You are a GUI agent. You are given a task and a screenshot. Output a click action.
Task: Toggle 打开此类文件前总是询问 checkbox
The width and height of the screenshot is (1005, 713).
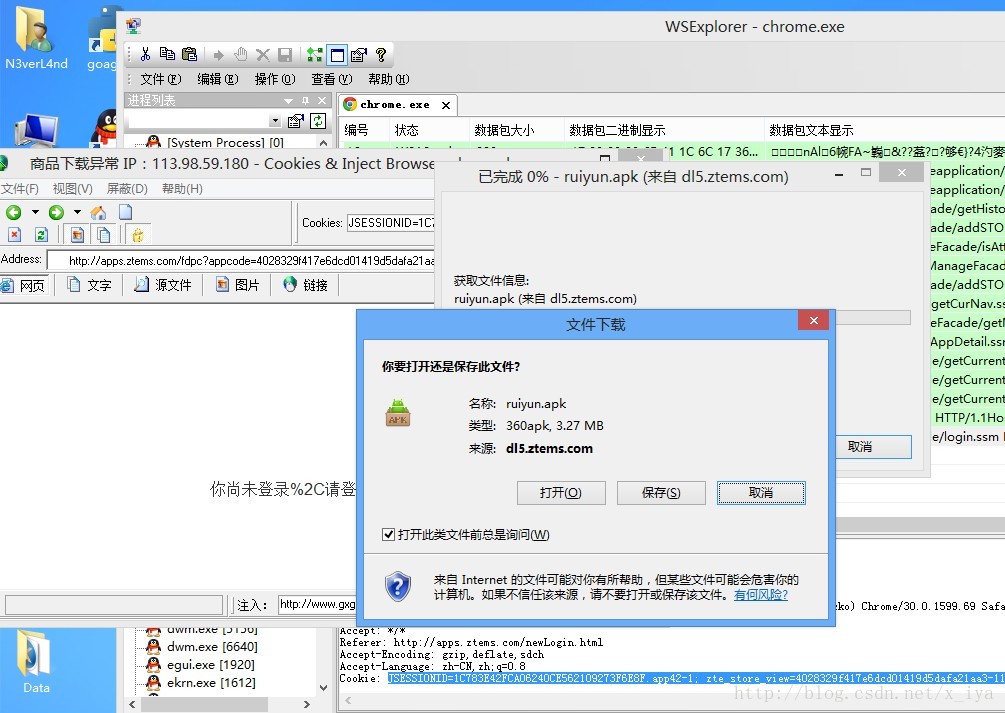pyautogui.click(x=388, y=534)
